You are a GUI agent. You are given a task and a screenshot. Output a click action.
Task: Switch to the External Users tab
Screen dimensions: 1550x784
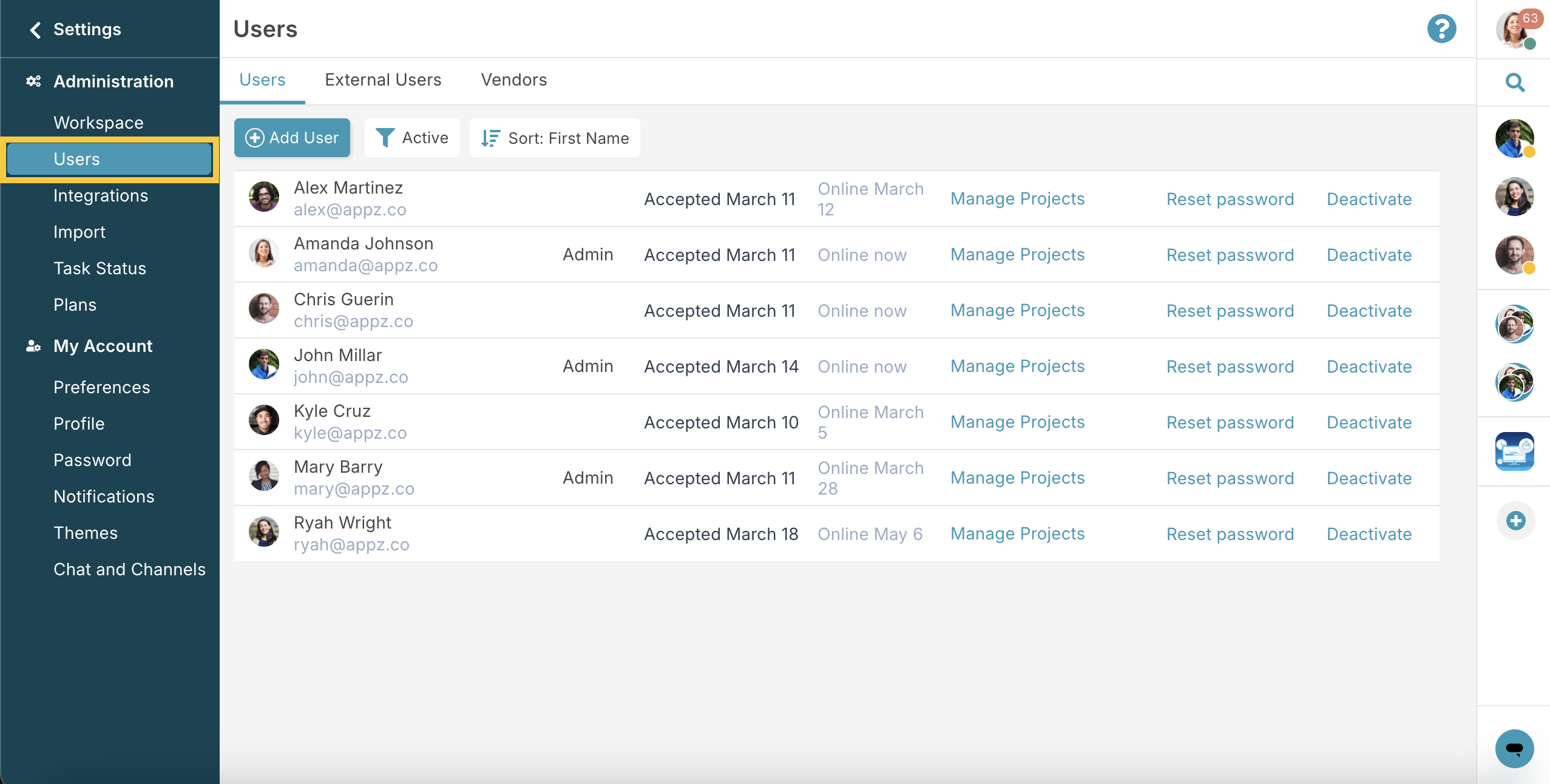click(x=383, y=80)
